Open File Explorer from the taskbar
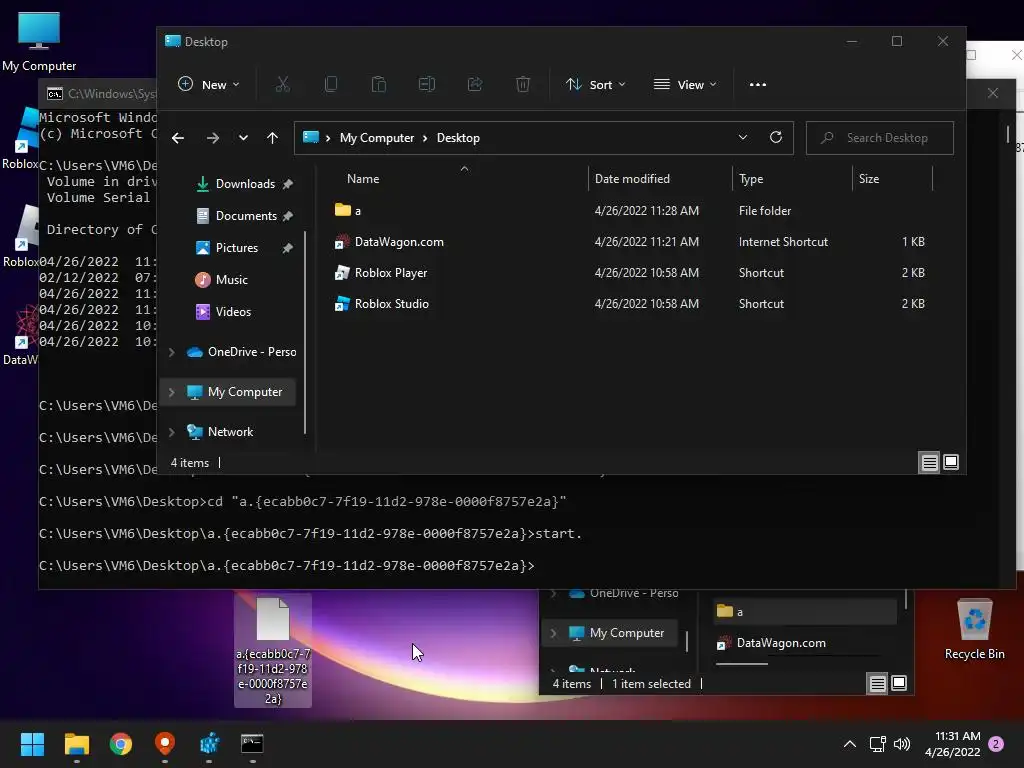1024x768 pixels. point(76,744)
